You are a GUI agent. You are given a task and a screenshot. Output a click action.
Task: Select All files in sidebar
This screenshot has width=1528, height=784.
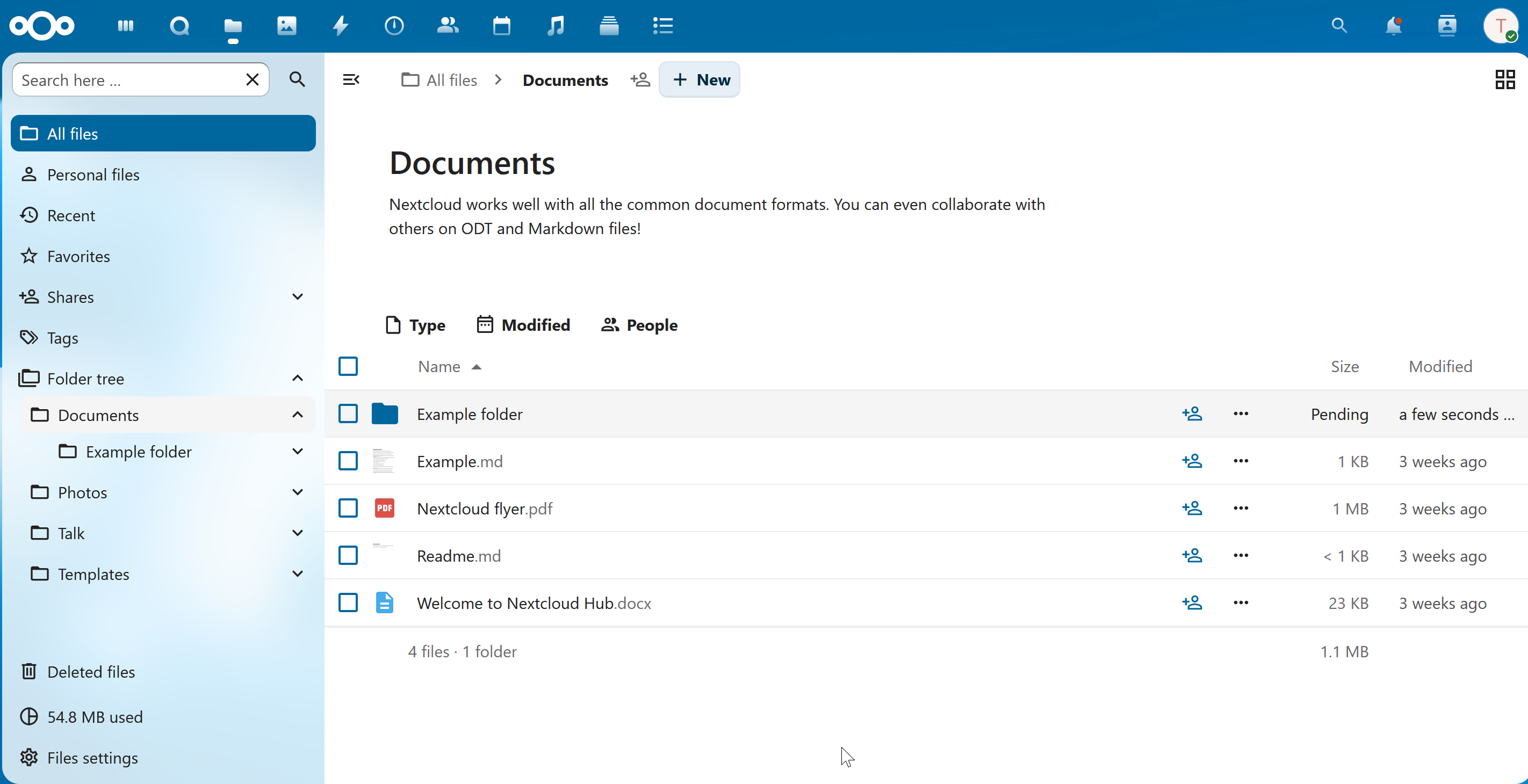pos(163,133)
